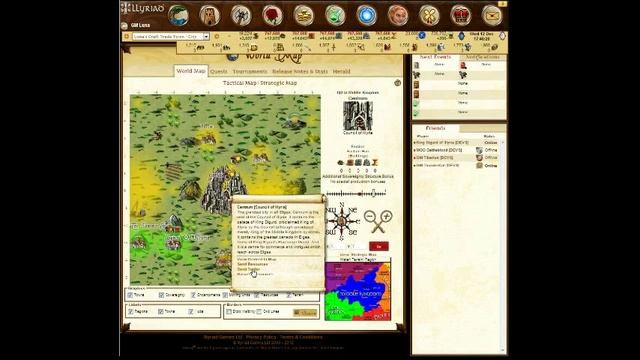The image size is (640, 360).
Task: Click the scroll icon in Next Events first row
Action: [x=417, y=65]
